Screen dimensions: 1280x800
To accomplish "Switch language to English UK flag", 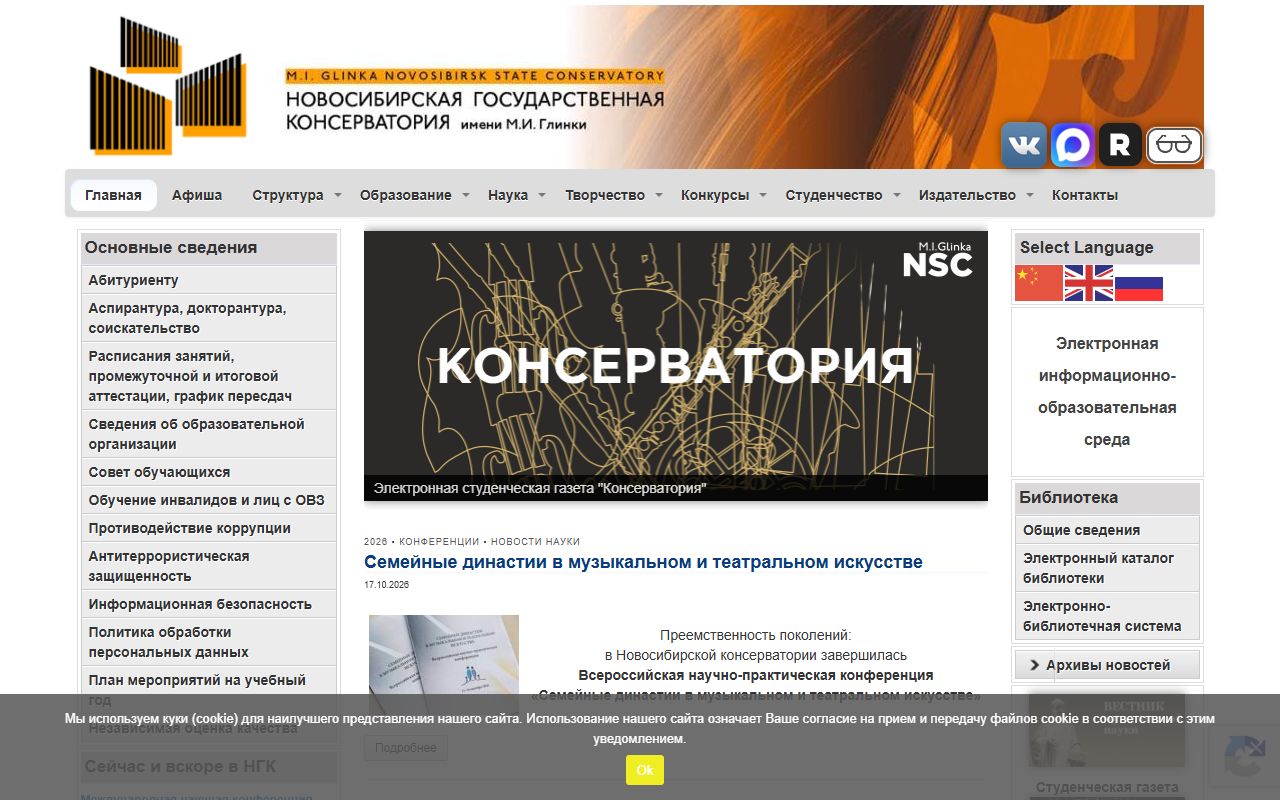I will tap(1088, 283).
